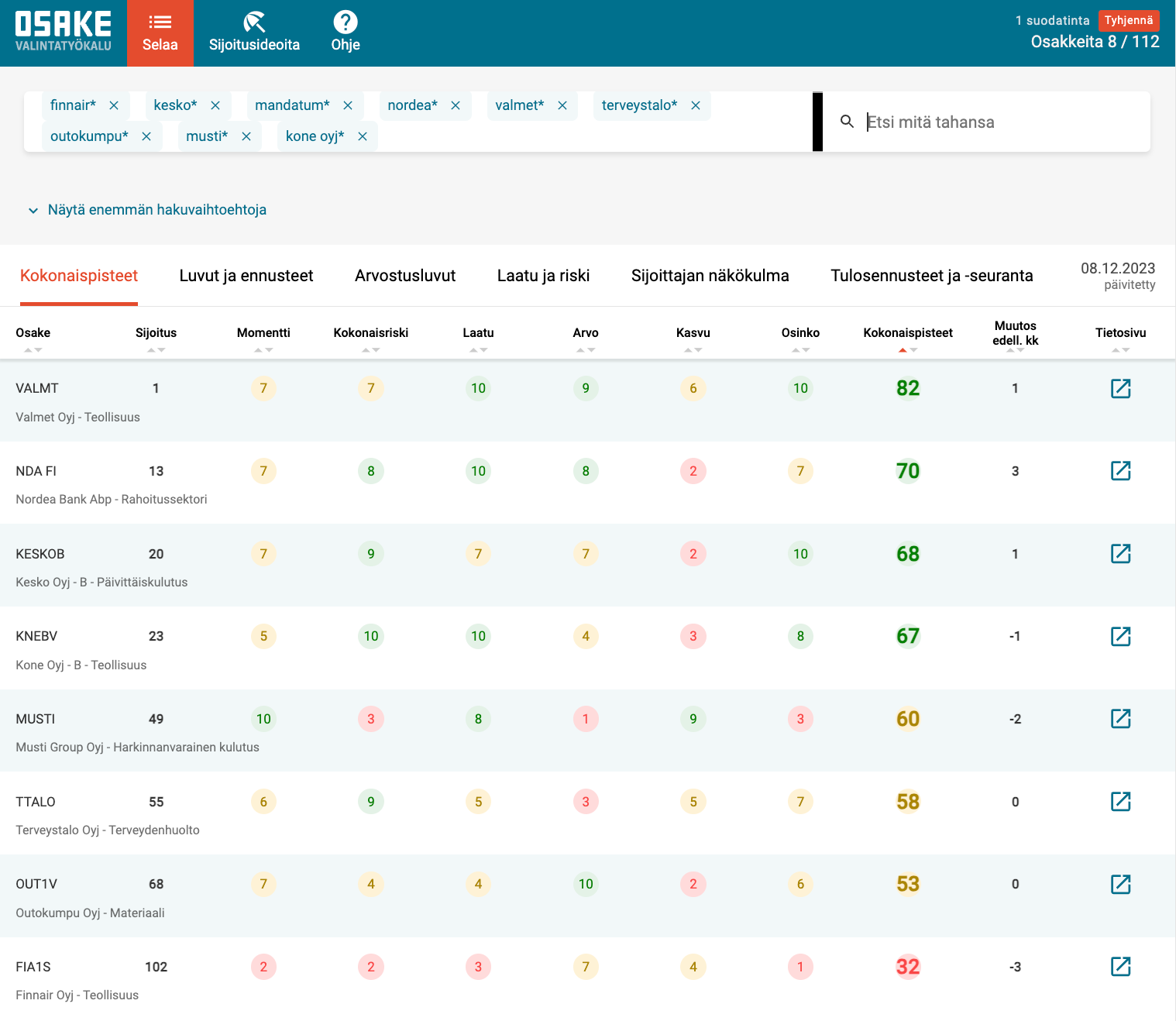This screenshot has width=1176, height=1021.
Task: Click Finnair total score 32
Action: coord(908,967)
